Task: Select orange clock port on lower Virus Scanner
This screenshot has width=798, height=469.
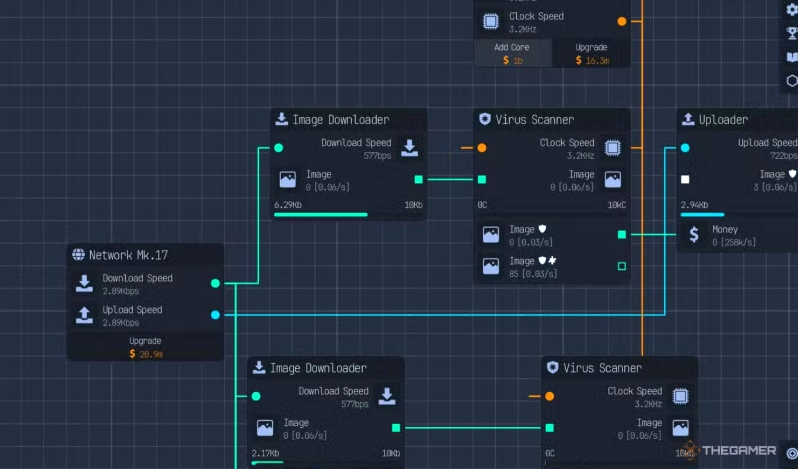Action: pyautogui.click(x=550, y=396)
